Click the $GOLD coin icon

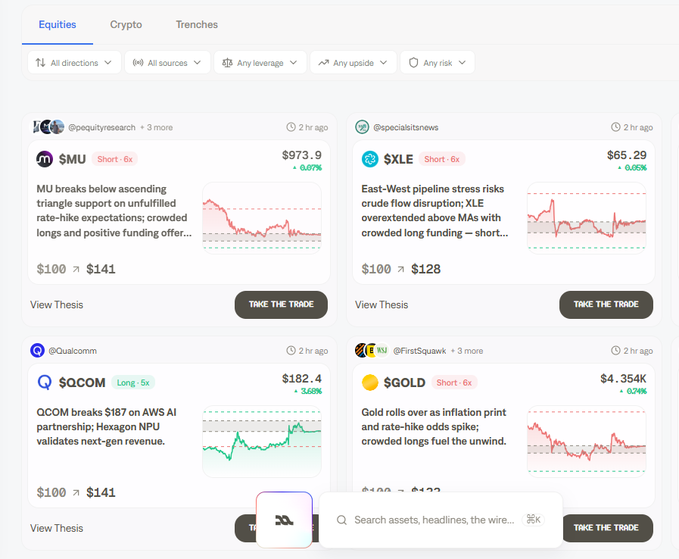tap(370, 383)
